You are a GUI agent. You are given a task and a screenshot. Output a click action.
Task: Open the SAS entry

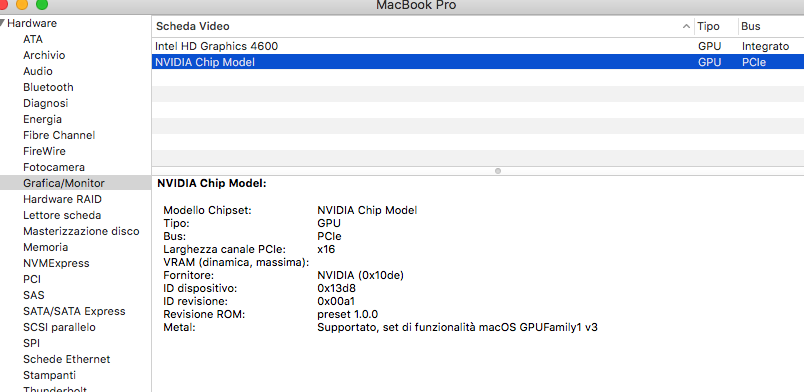pyautogui.click(x=34, y=295)
